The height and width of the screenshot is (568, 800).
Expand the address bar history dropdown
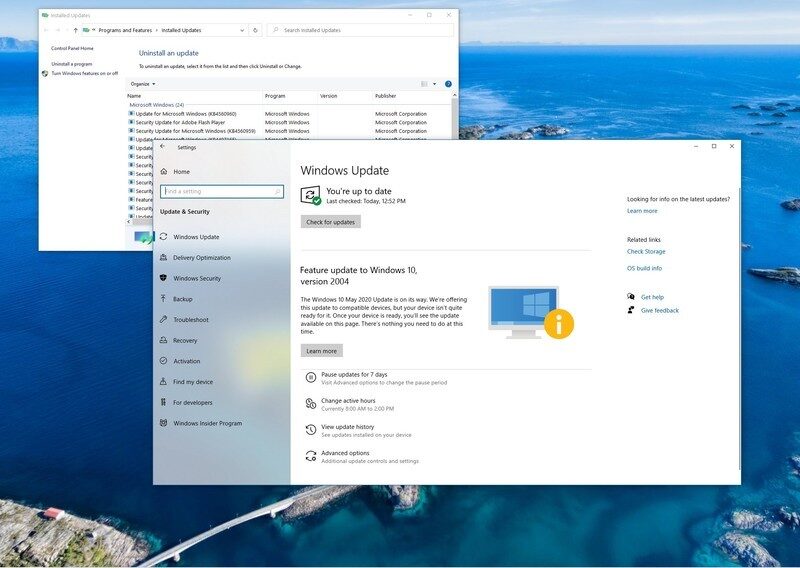pyautogui.click(x=242, y=30)
